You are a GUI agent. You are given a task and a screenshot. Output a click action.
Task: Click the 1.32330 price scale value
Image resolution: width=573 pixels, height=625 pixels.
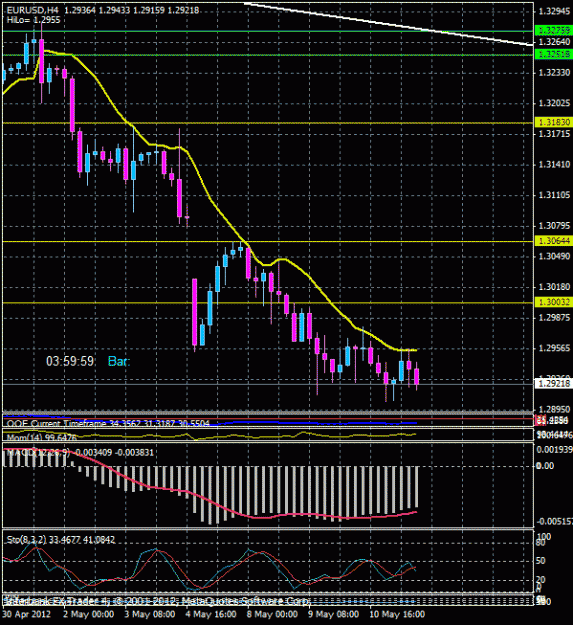(x=554, y=73)
